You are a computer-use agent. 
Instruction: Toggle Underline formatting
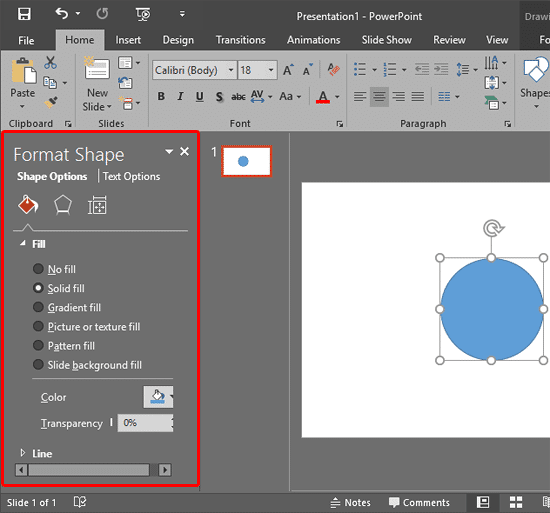click(x=200, y=96)
